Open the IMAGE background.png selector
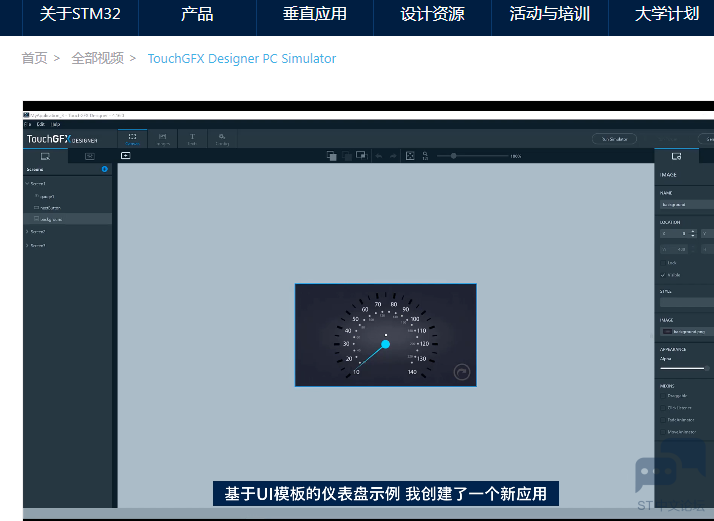The height and width of the screenshot is (521, 714). coord(687,332)
